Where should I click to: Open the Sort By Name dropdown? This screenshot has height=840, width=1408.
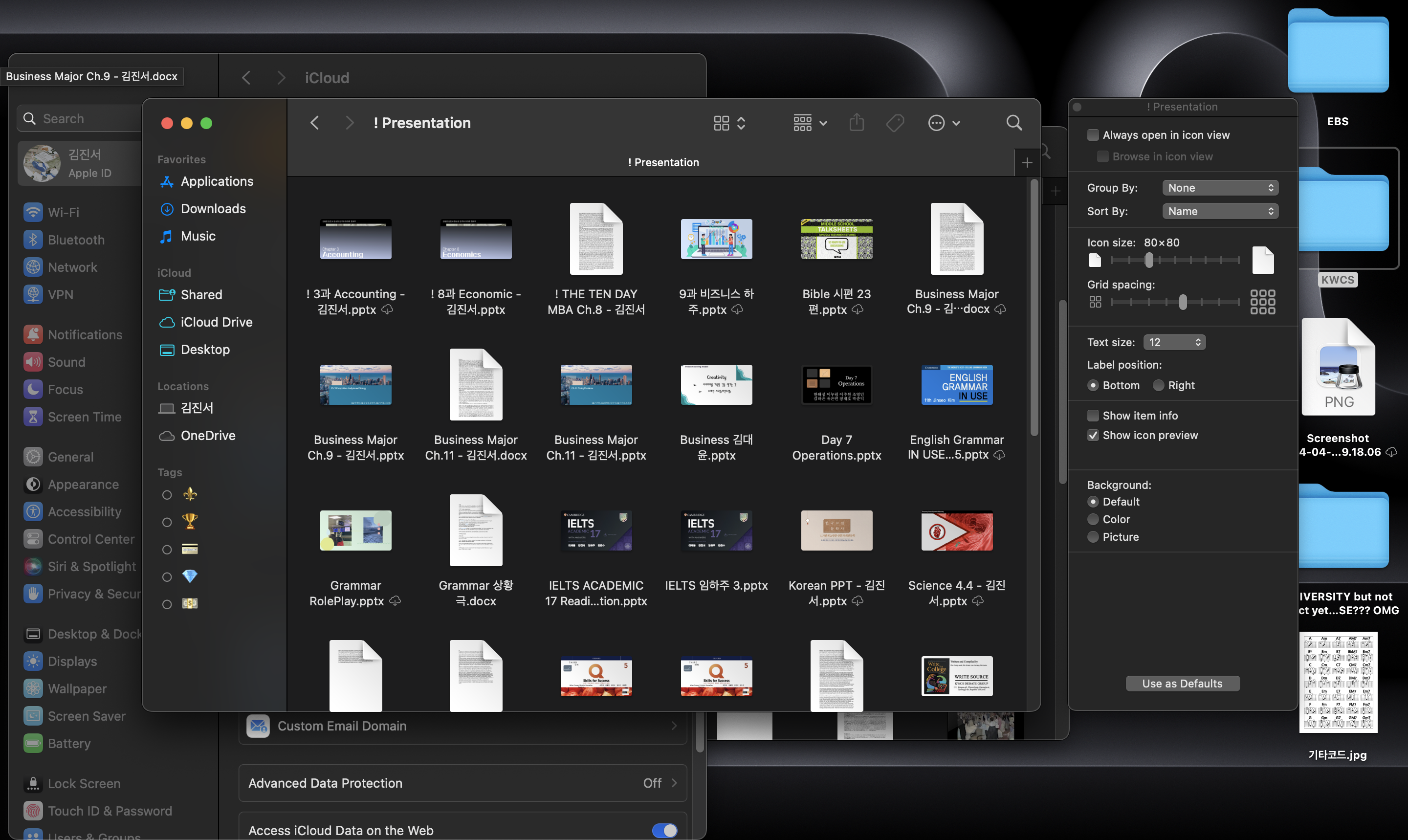pyautogui.click(x=1220, y=212)
